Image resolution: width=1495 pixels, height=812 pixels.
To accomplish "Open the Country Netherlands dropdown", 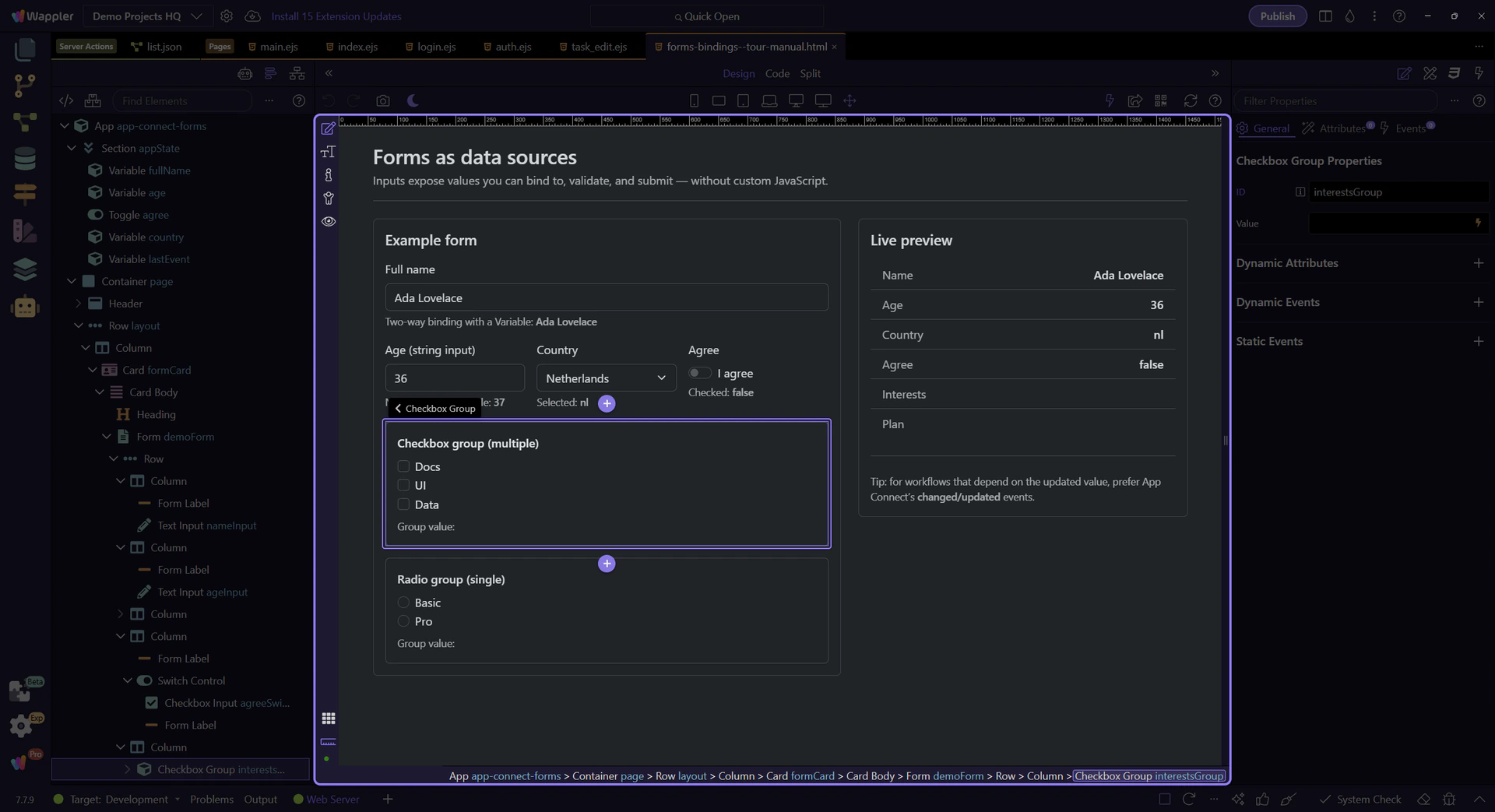I will 606,378.
